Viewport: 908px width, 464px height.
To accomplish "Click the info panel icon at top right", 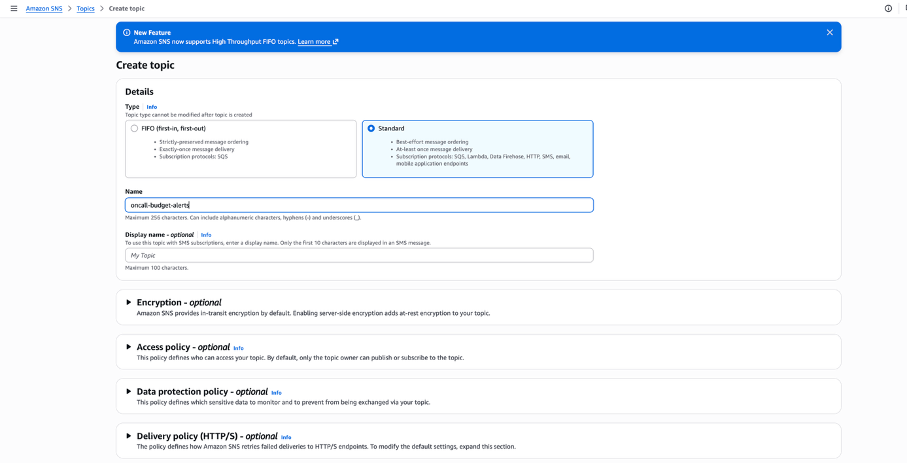I will (x=888, y=8).
